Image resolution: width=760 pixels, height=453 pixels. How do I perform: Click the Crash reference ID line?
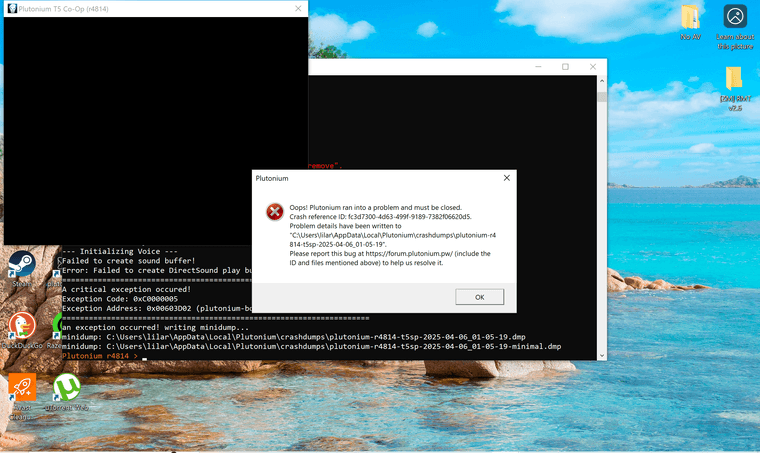click(x=380, y=217)
